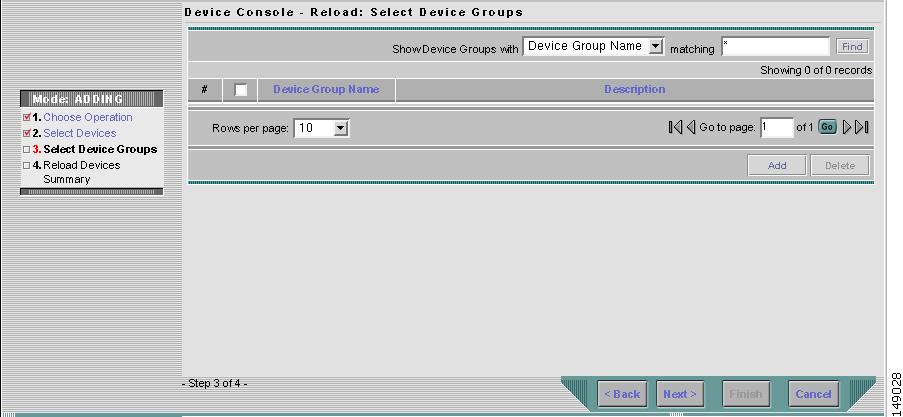Go to the previous page arrow icon
This screenshot has width=903, height=417.
coord(691,127)
